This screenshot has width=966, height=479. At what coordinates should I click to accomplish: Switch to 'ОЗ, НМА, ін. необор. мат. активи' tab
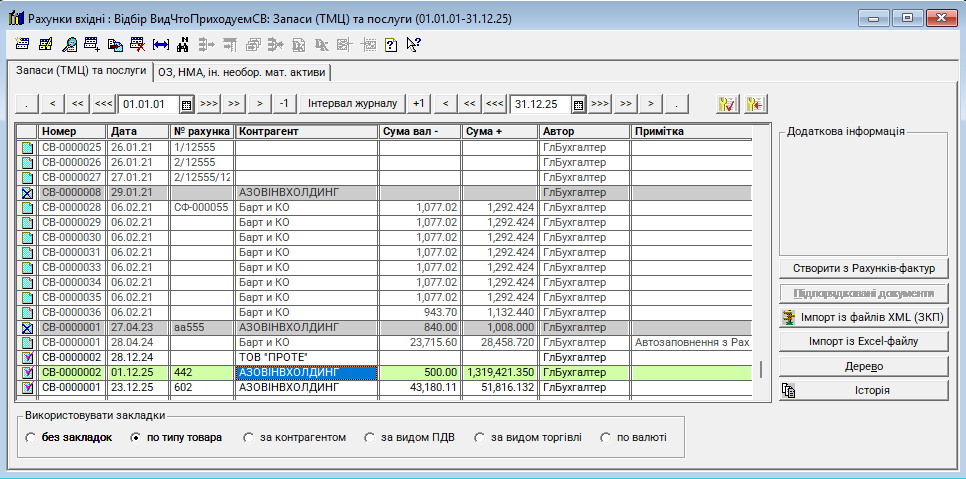pyautogui.click(x=242, y=72)
